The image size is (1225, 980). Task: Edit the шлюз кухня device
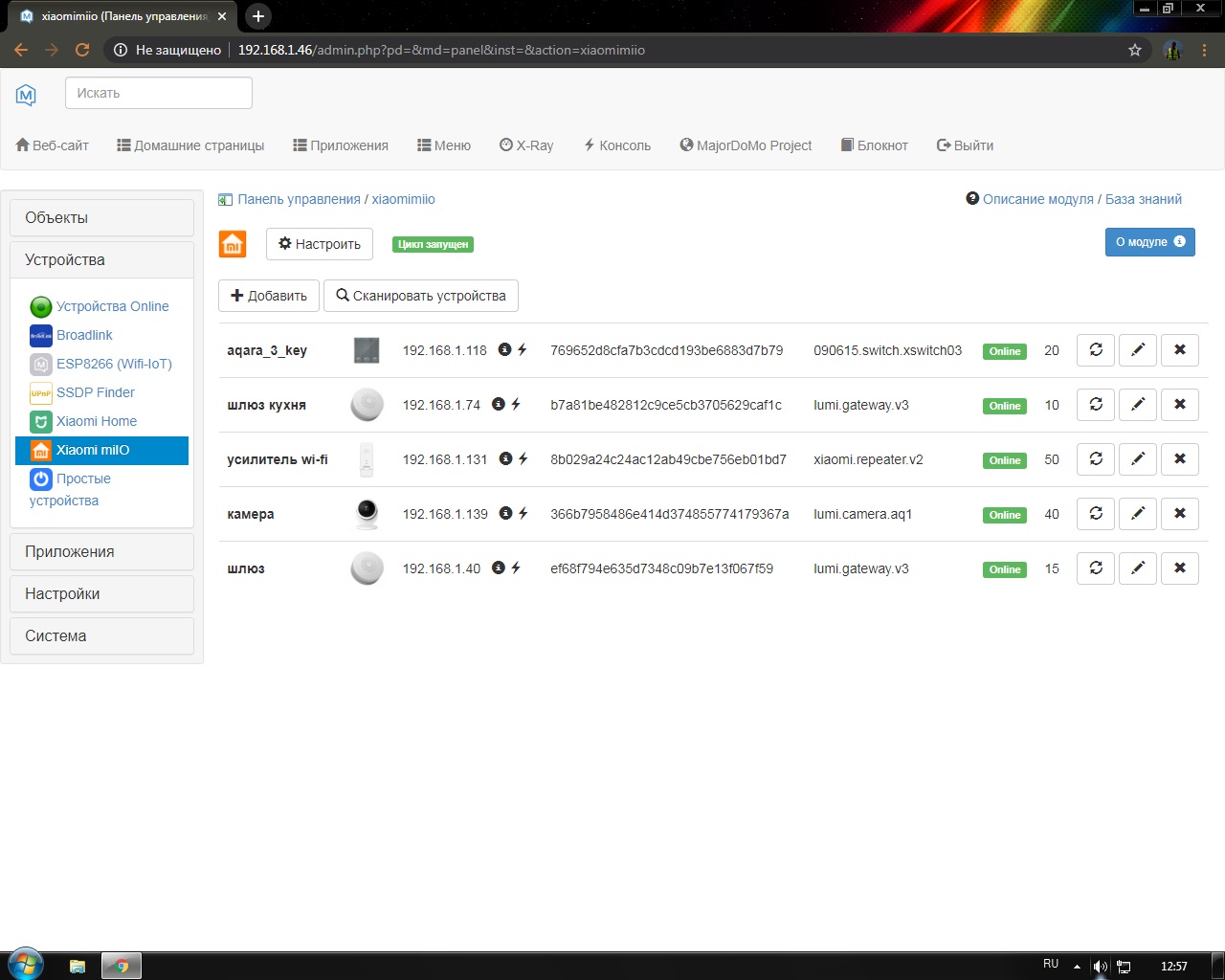(x=1138, y=405)
